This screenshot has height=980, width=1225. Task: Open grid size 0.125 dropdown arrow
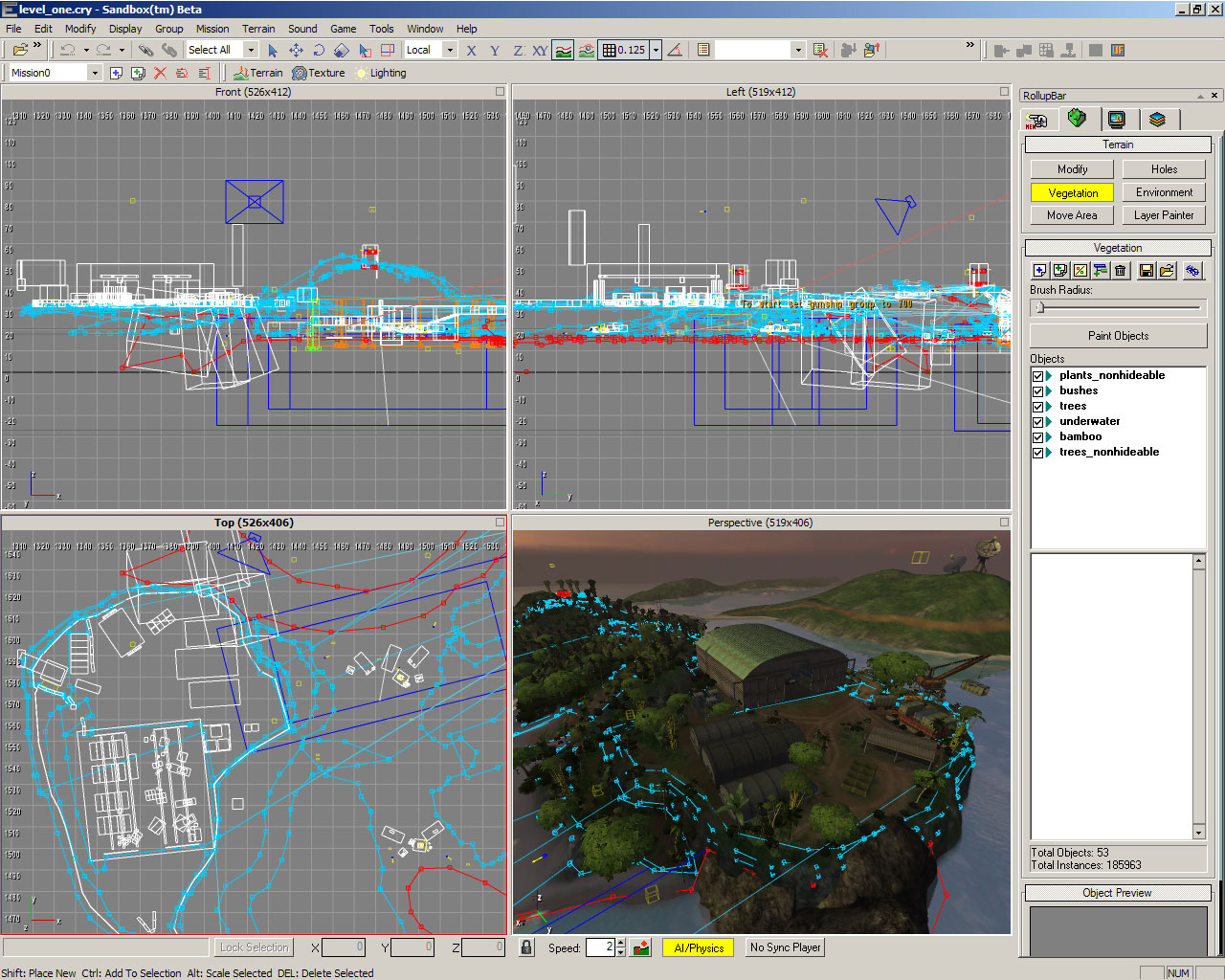656,50
